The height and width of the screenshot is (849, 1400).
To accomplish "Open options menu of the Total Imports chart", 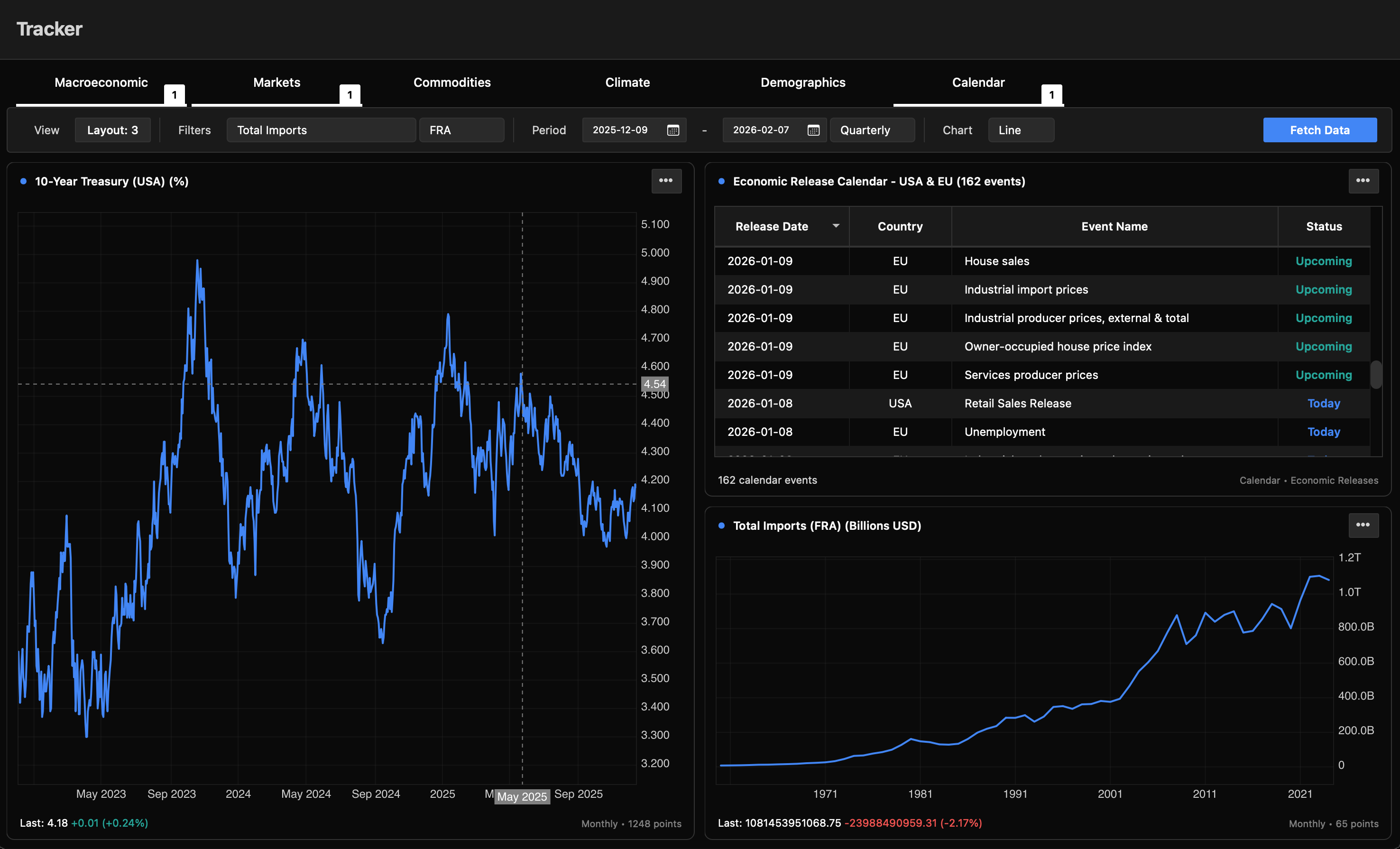I will coord(1363,525).
